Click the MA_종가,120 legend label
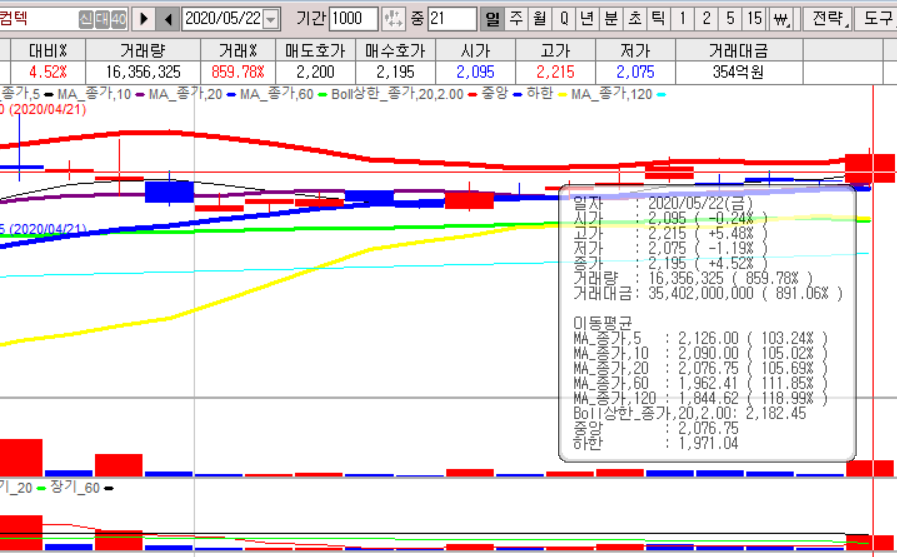The width and height of the screenshot is (897, 557). click(612, 94)
